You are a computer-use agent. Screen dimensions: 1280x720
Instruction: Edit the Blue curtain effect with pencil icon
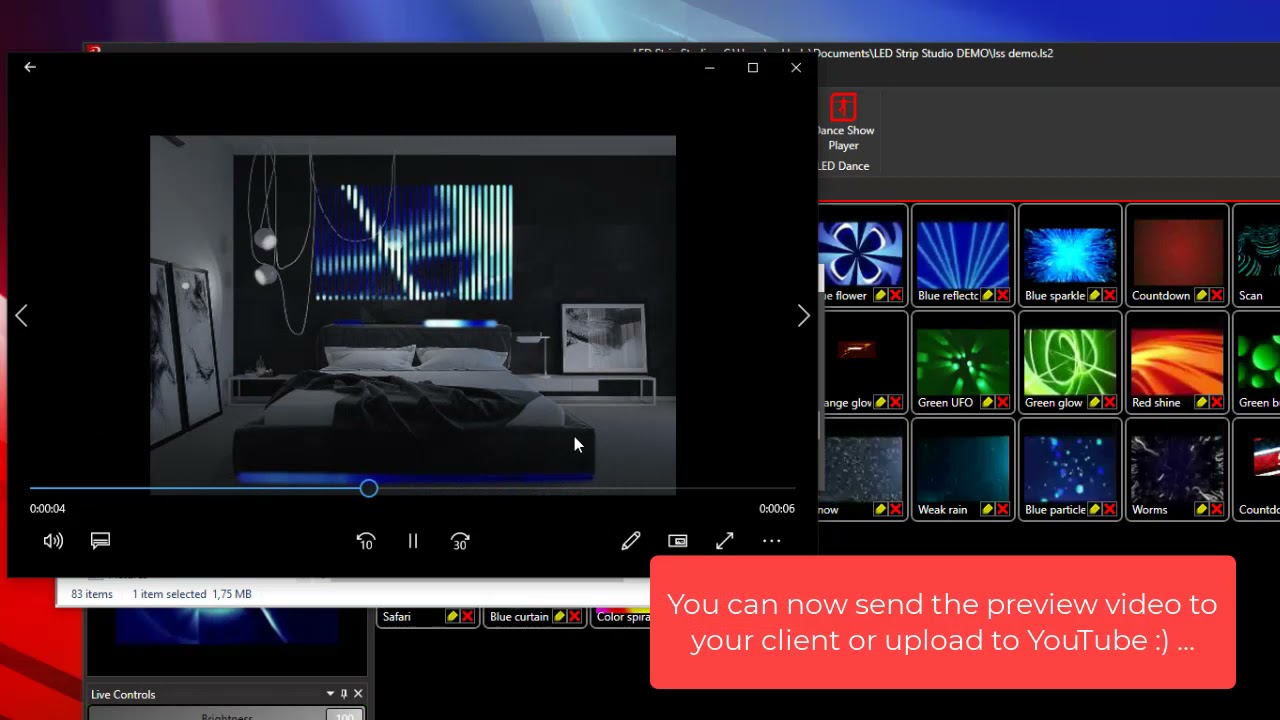(559, 617)
